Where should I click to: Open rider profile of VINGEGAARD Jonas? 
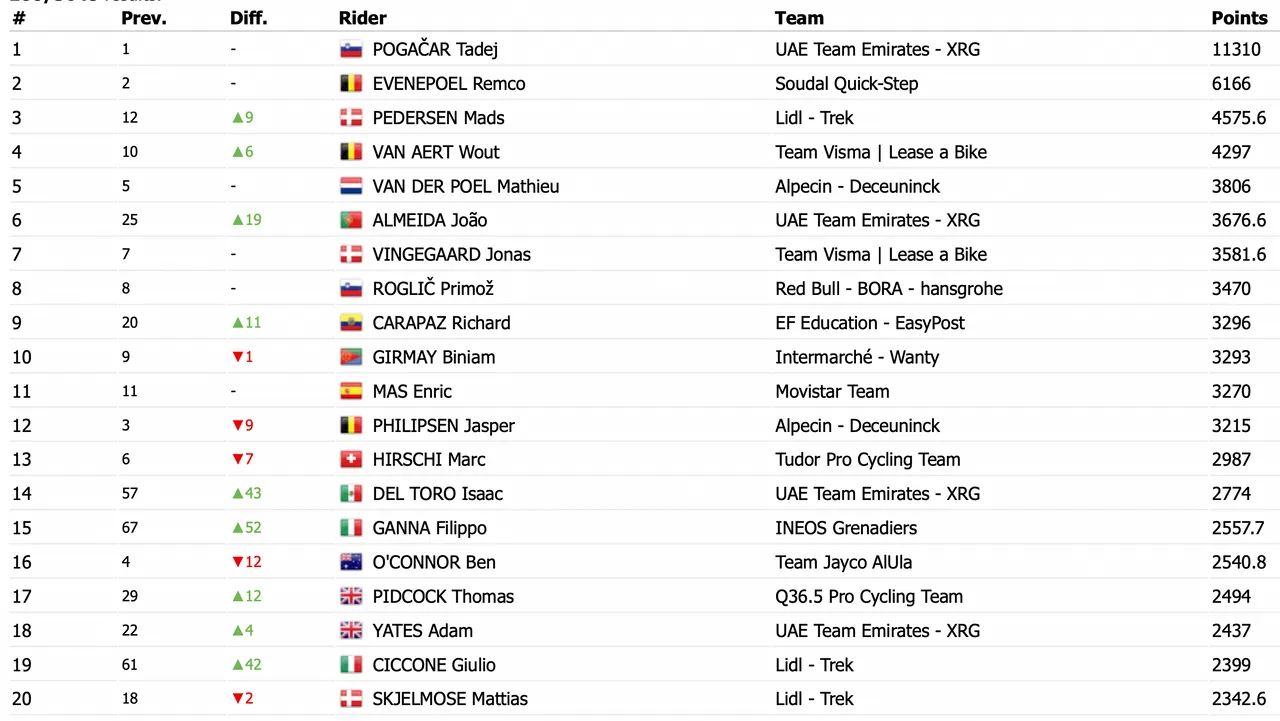point(451,255)
